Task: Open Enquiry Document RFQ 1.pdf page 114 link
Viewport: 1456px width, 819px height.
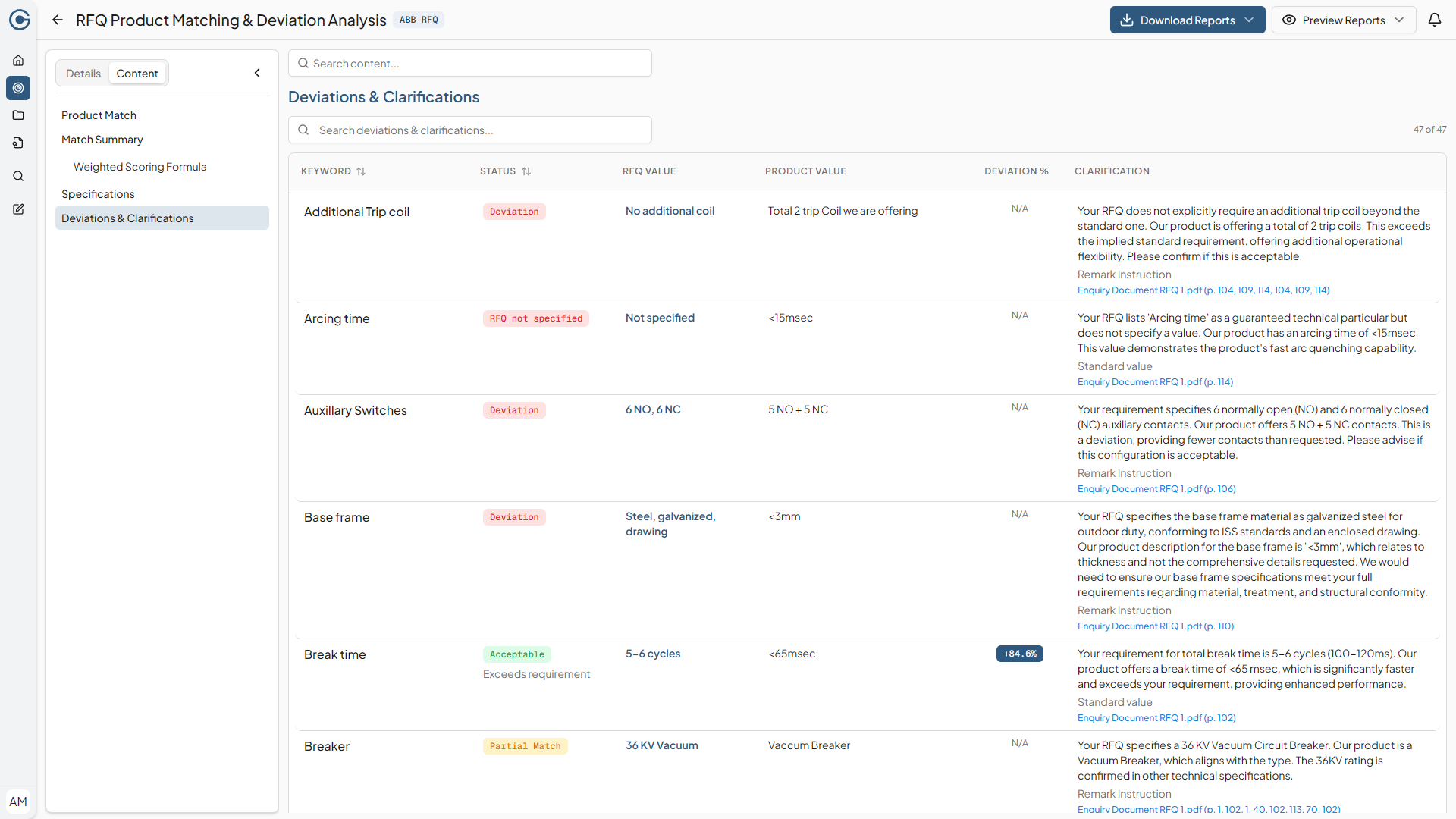Action: (x=1156, y=381)
